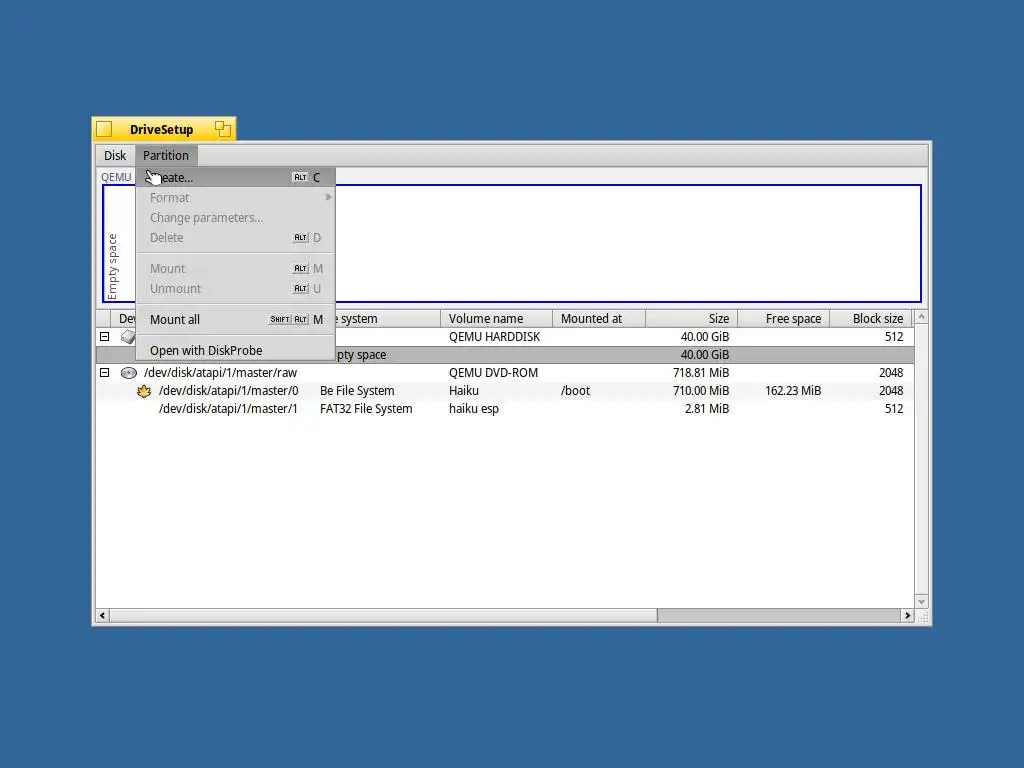1024x768 pixels.
Task: Click horizontal scrollbar right arrow
Action: [x=907, y=615]
